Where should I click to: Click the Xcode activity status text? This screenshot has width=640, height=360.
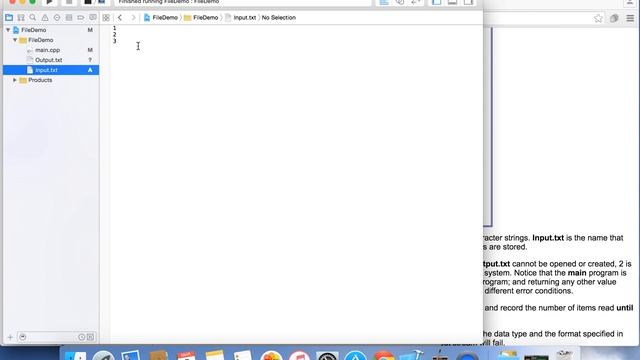tap(169, 2)
